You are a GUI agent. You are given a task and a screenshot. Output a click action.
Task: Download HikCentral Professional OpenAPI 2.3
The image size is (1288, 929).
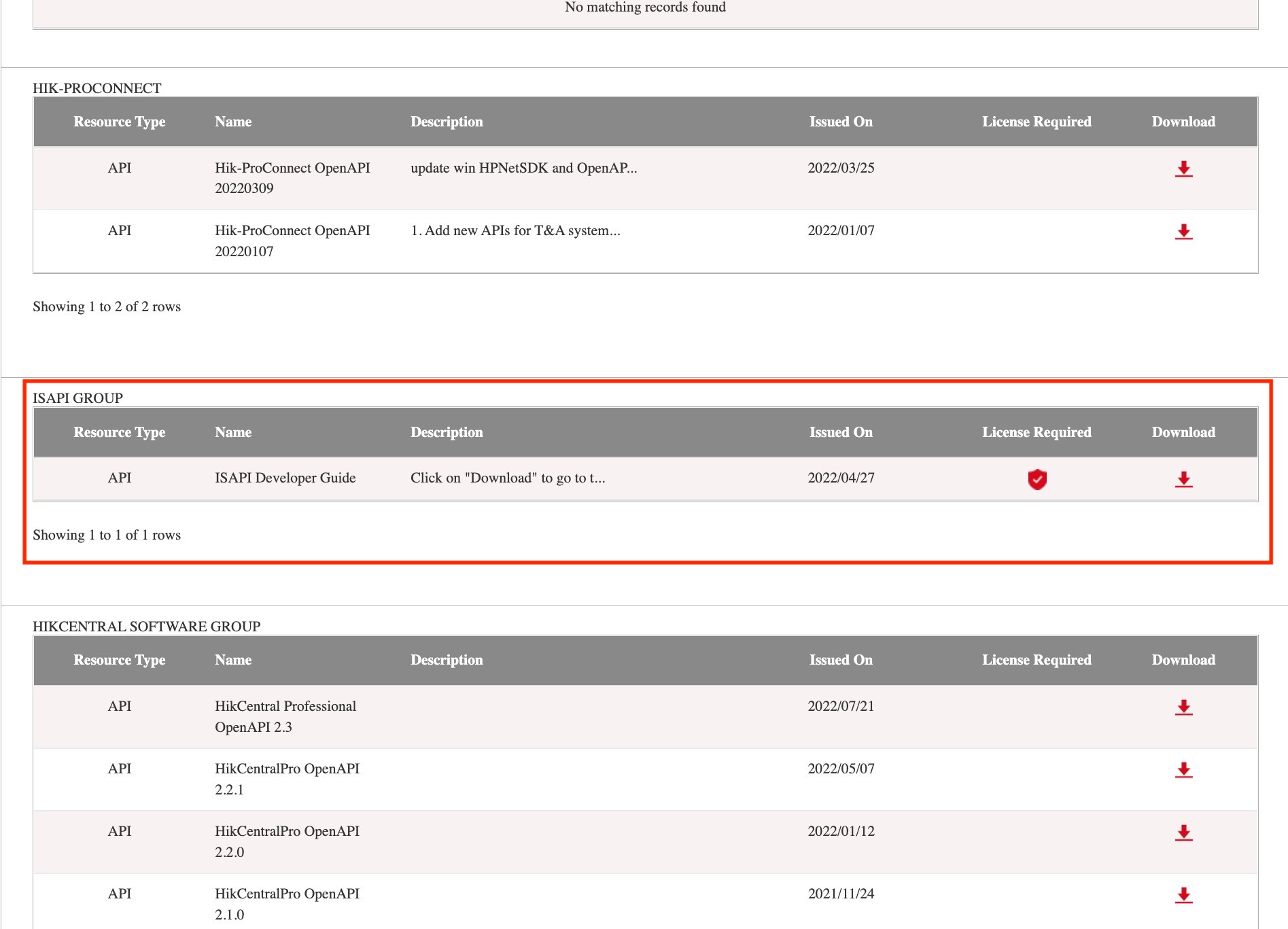(x=1183, y=707)
